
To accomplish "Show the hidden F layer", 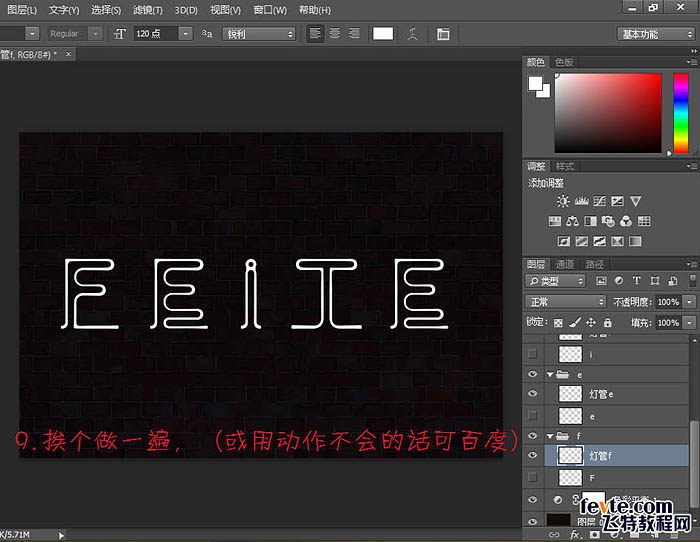I will pyautogui.click(x=532, y=478).
